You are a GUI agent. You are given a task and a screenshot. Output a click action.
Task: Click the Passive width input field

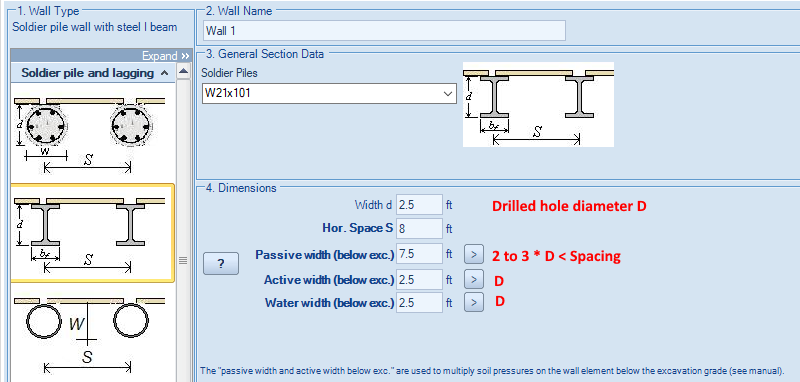[x=419, y=254]
